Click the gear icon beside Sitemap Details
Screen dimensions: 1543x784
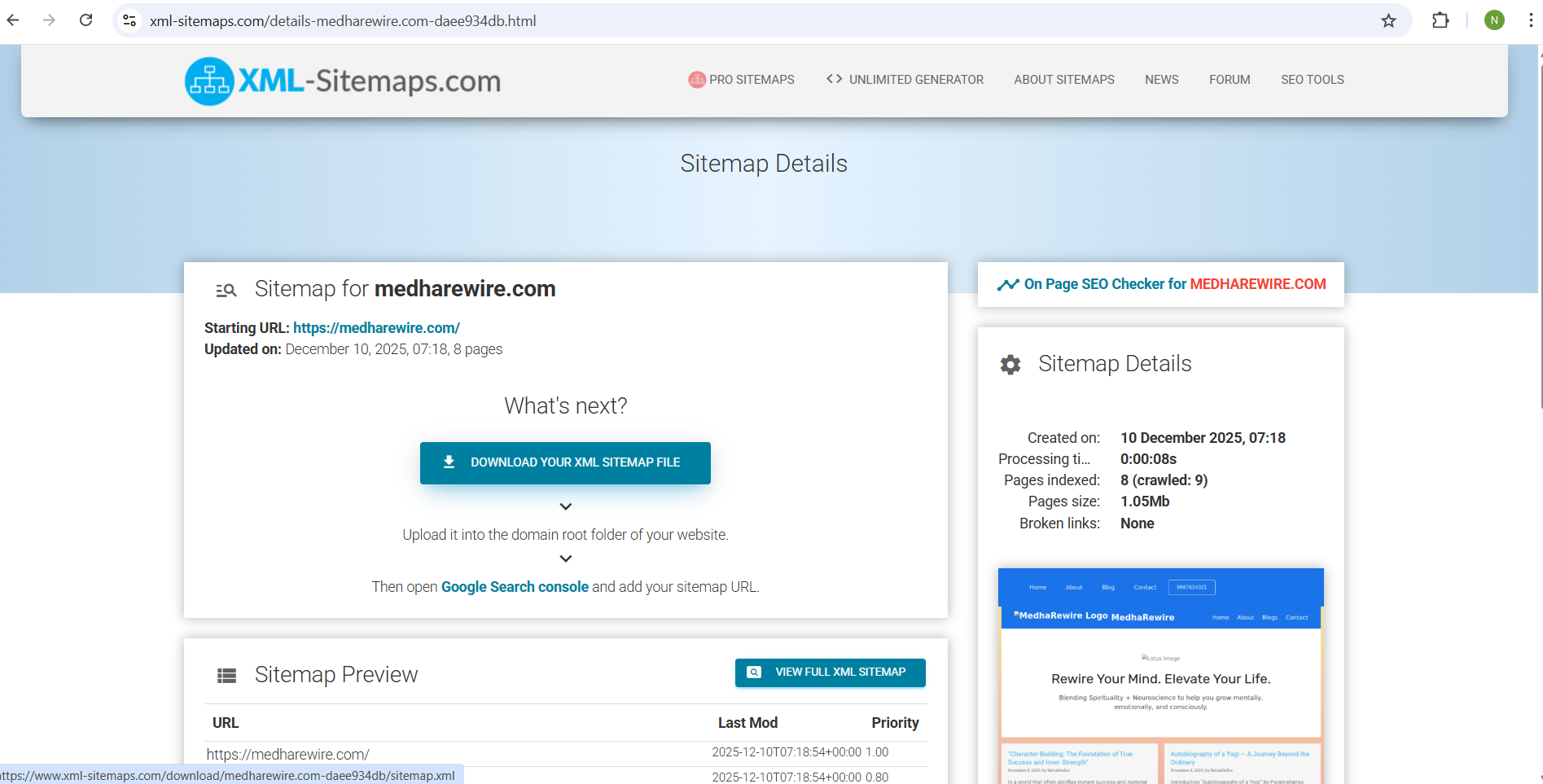1010,365
